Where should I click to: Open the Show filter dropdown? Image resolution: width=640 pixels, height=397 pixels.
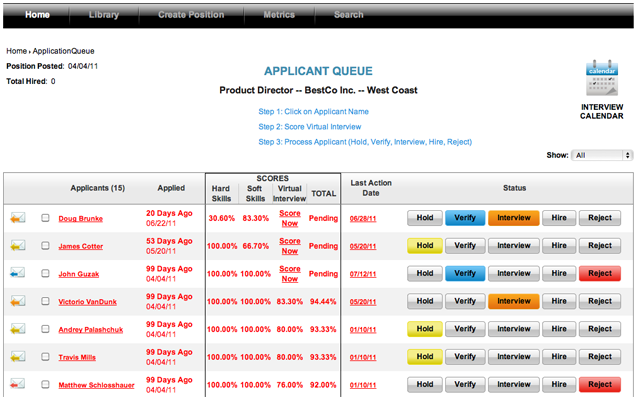pos(602,155)
